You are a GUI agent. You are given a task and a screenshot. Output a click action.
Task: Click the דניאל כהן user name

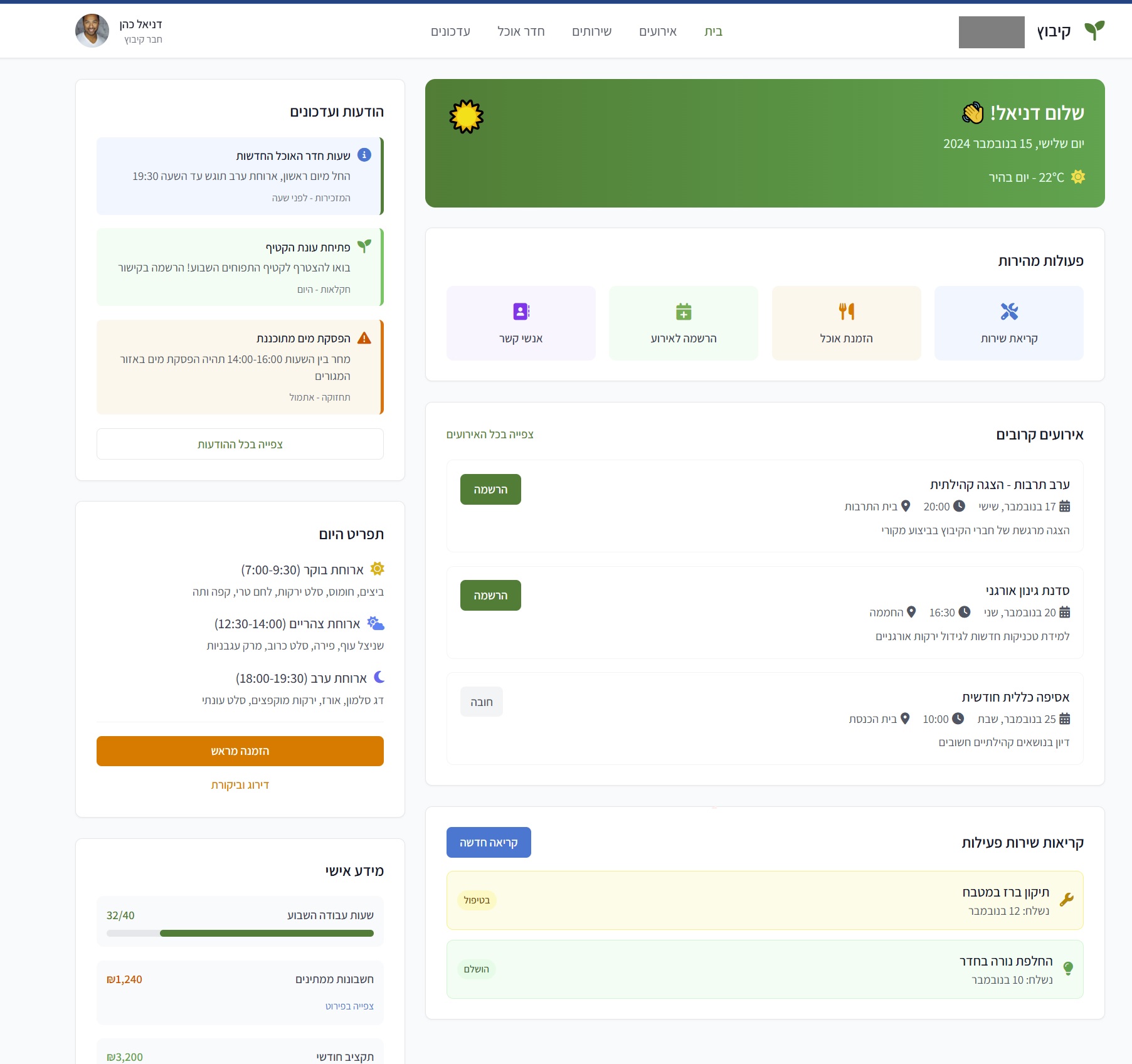point(140,24)
